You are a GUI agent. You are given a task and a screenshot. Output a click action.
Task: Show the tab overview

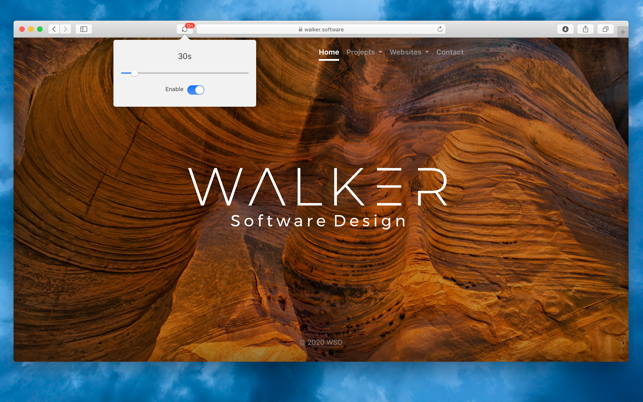[605, 29]
